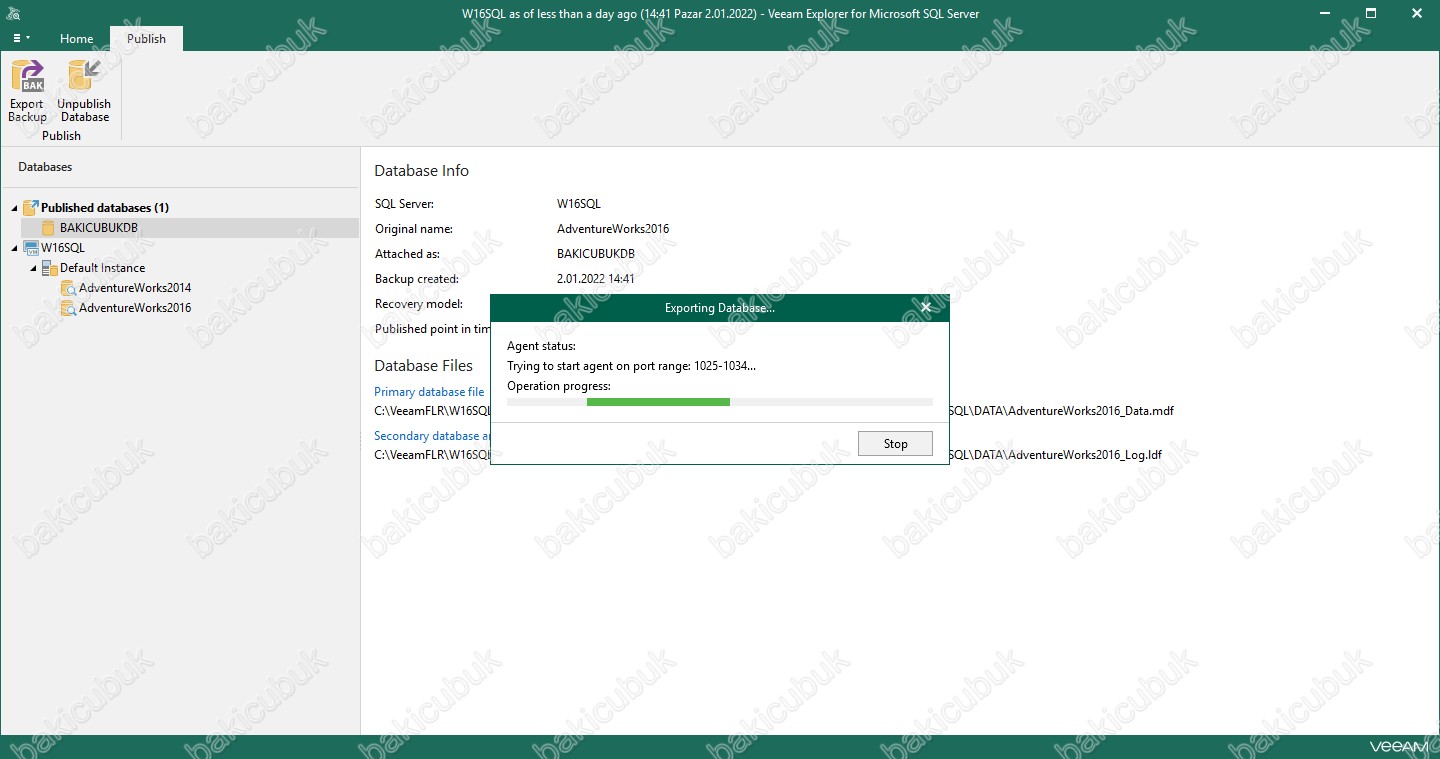Click the Original name value AdventureWorks2016
Screen dimensions: 1440x759
pos(613,229)
